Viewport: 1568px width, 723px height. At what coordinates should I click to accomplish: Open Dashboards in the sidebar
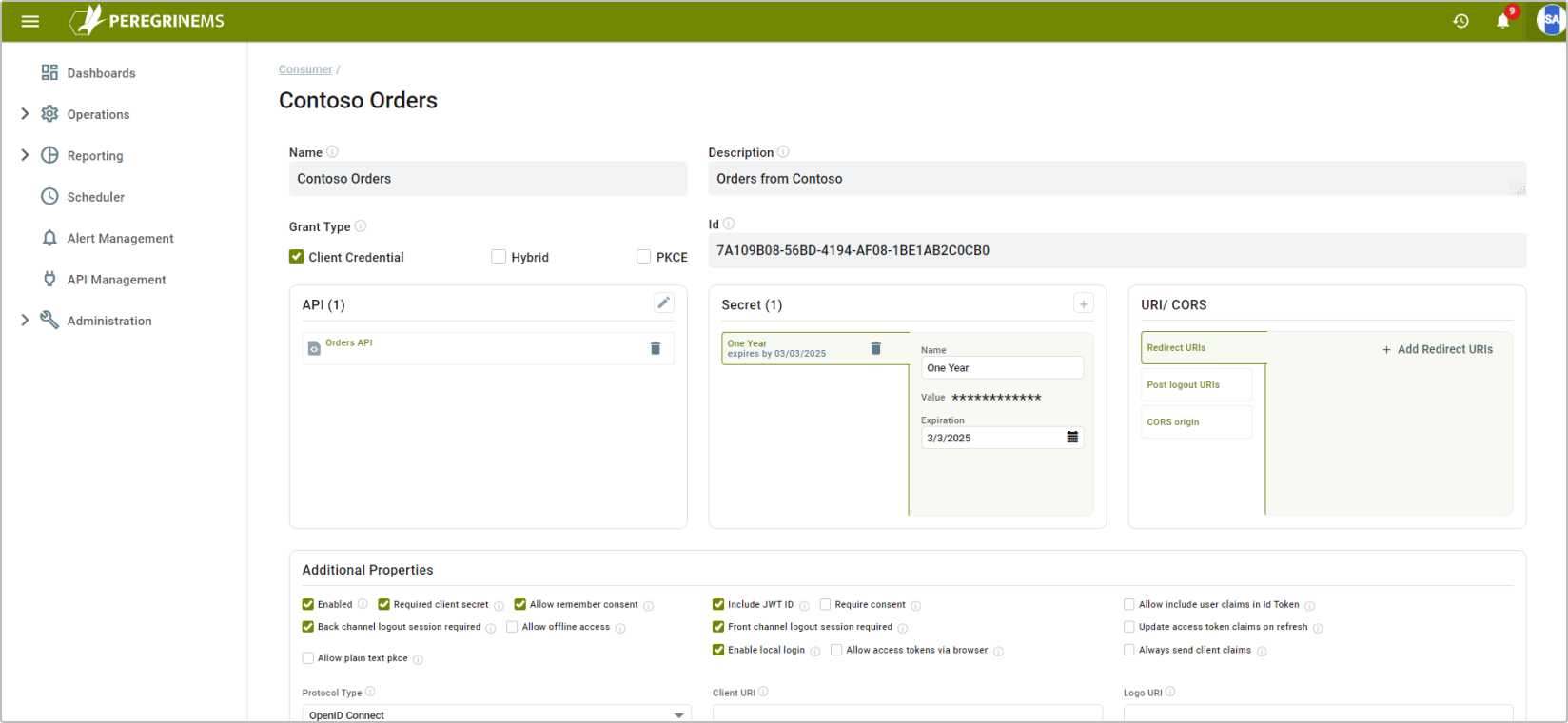click(x=101, y=73)
